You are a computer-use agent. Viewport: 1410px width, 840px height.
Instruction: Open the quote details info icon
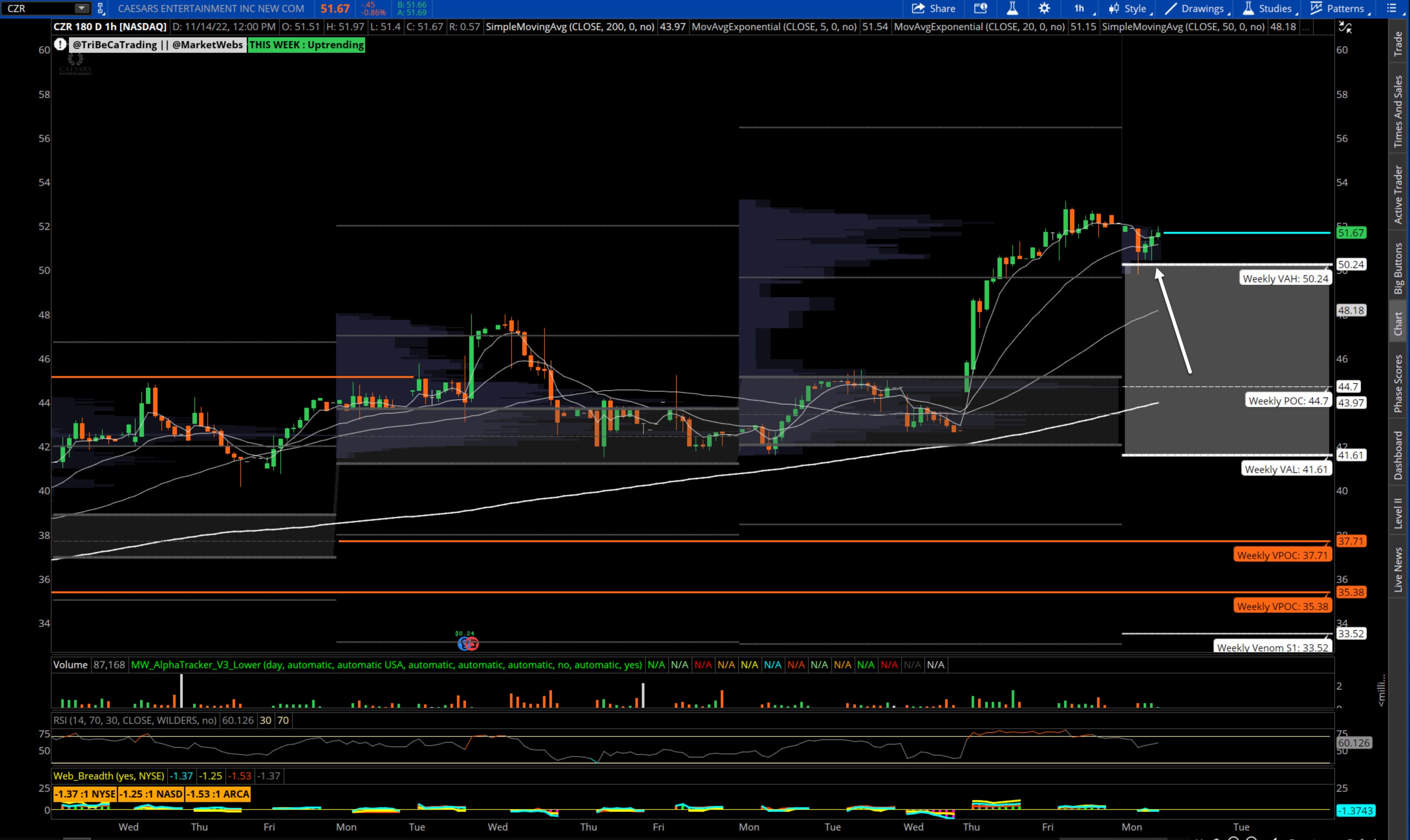(980, 9)
